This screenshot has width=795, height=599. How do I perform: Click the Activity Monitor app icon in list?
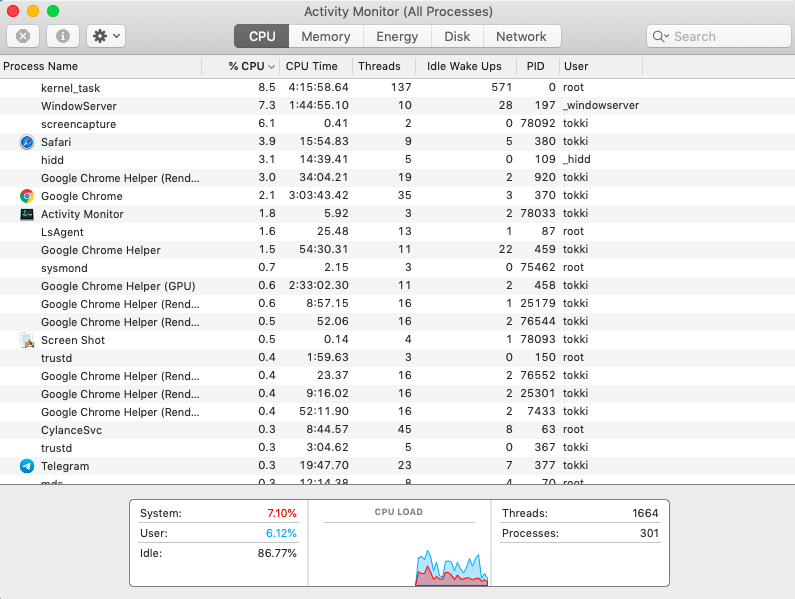pyautogui.click(x=27, y=214)
